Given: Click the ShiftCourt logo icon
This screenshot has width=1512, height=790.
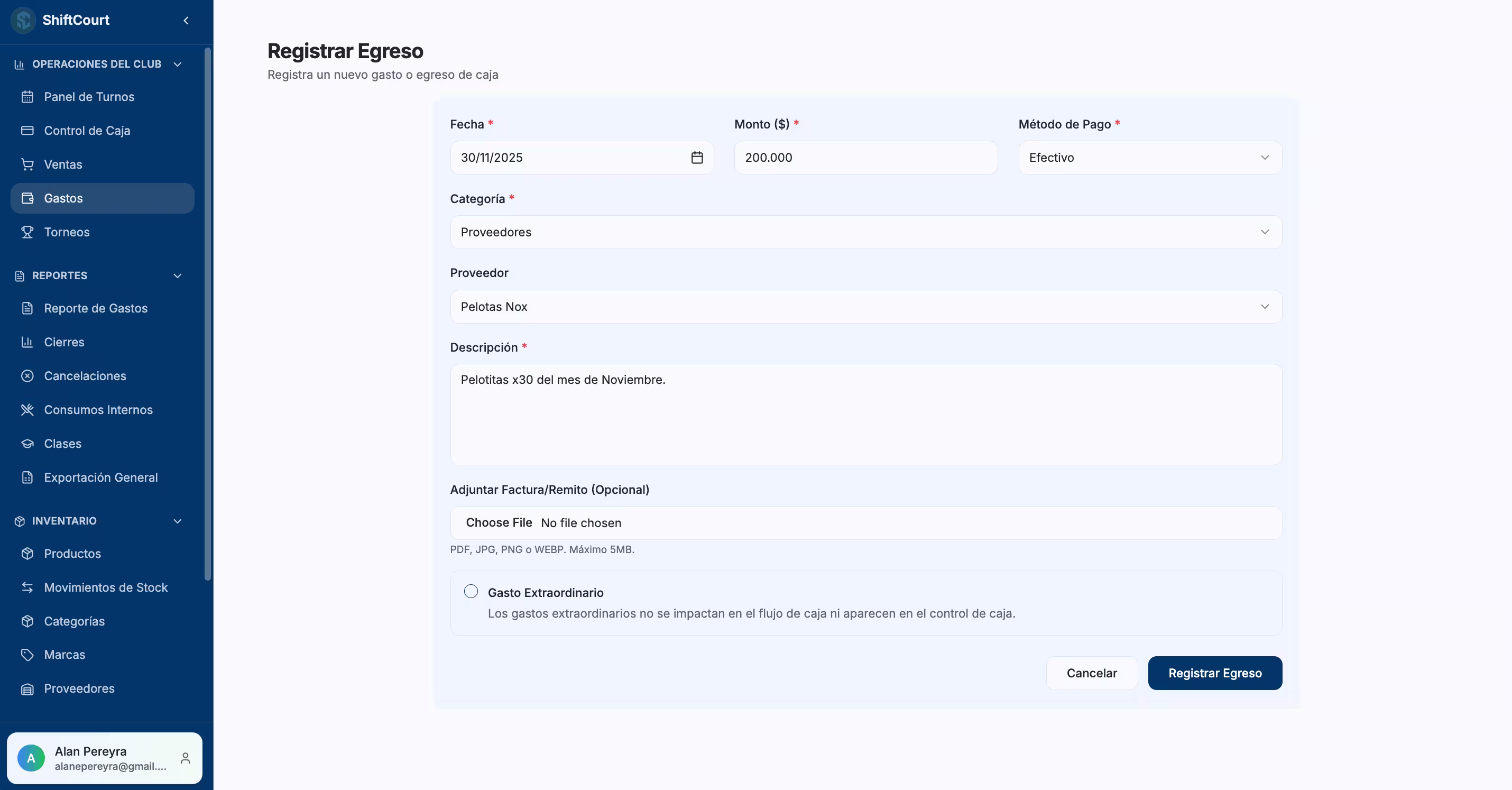Looking at the screenshot, I should [23, 21].
